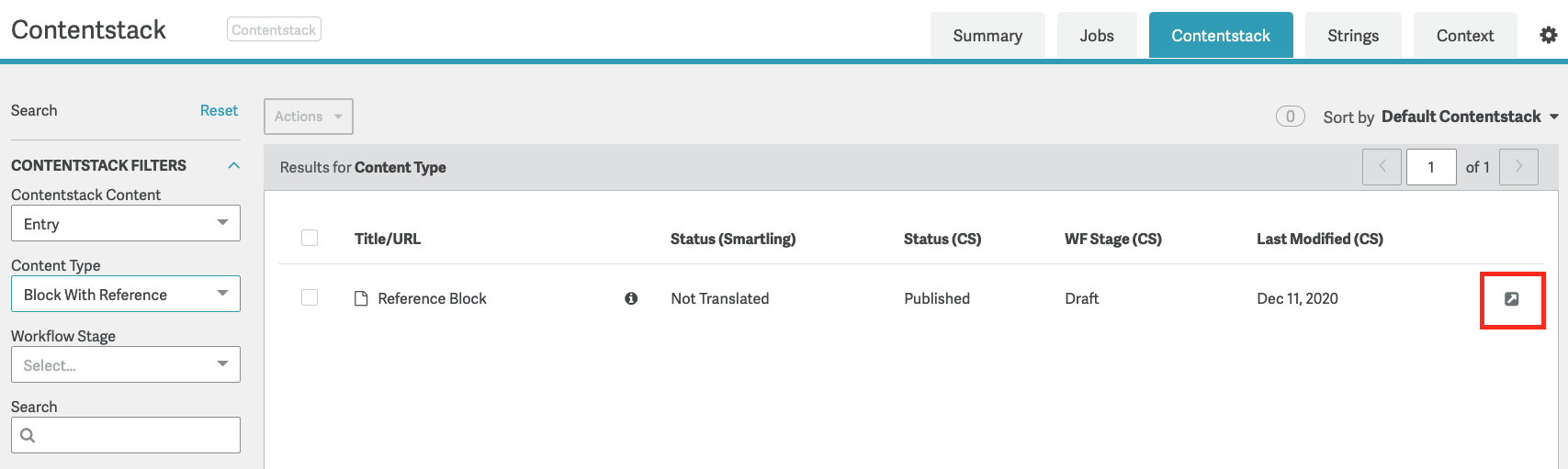Click the zero count badge near Sort by
The image size is (1568, 469).
tap(1290, 117)
